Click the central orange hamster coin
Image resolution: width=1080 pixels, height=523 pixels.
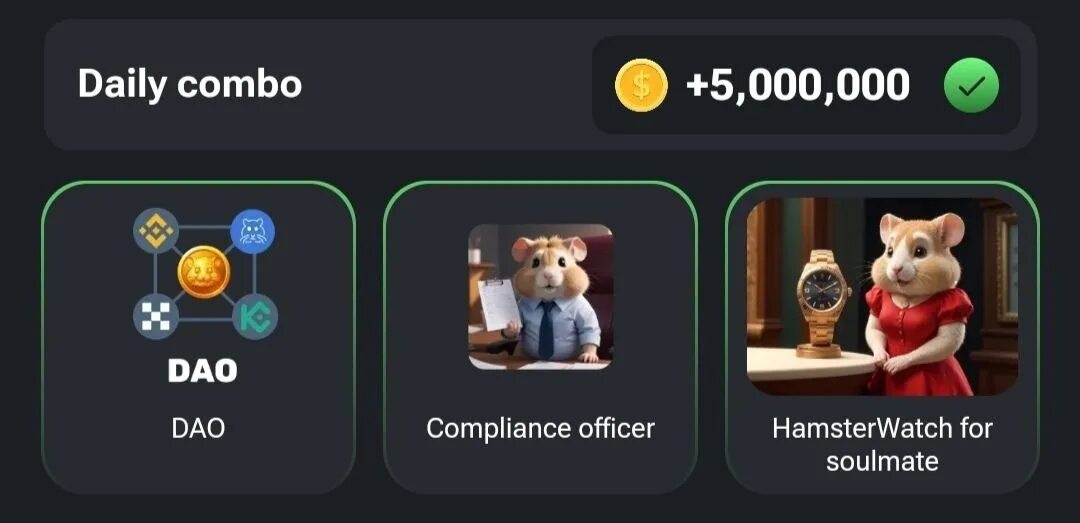[x=204, y=272]
